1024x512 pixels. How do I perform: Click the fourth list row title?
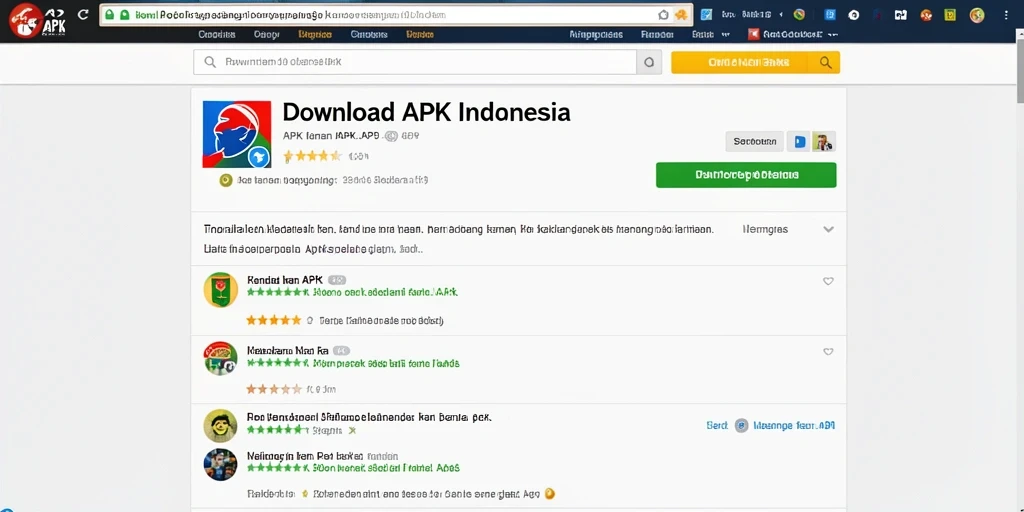click(304, 456)
